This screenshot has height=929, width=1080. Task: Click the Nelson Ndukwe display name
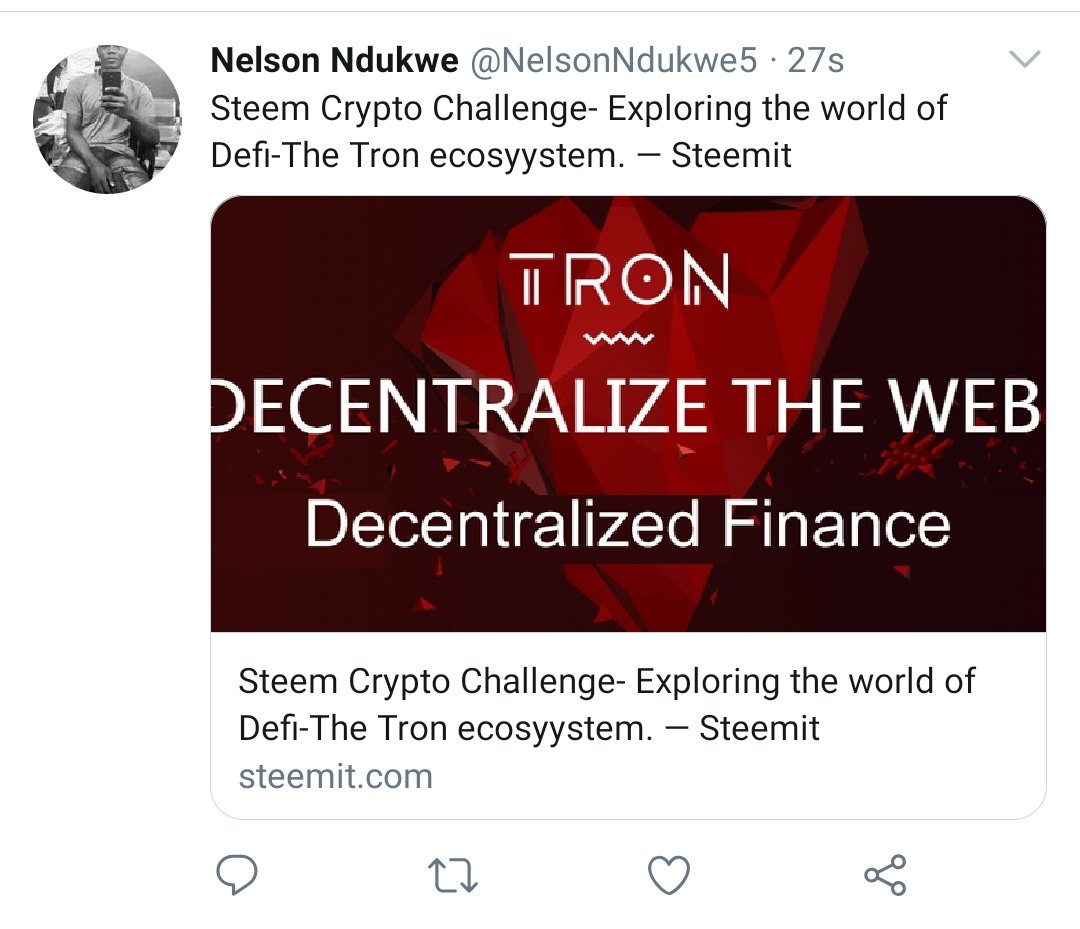coord(334,62)
